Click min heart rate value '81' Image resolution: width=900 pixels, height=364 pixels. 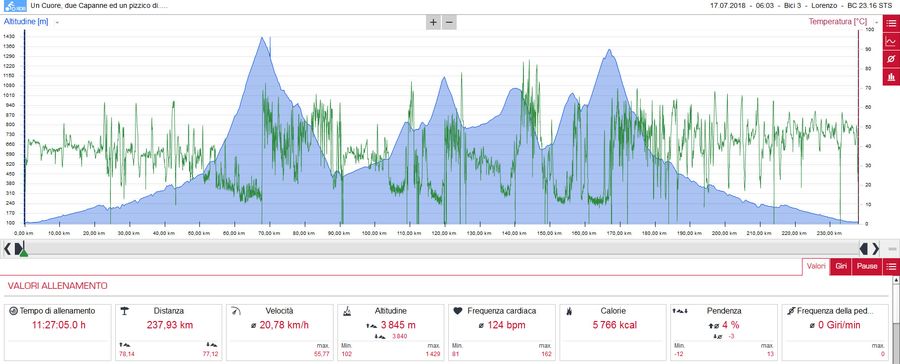[x=455, y=354]
